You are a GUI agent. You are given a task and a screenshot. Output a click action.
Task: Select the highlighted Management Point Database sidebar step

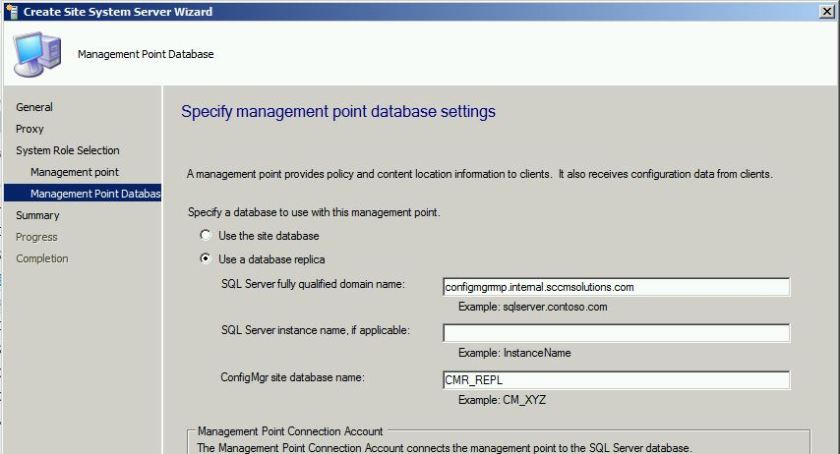(94, 194)
